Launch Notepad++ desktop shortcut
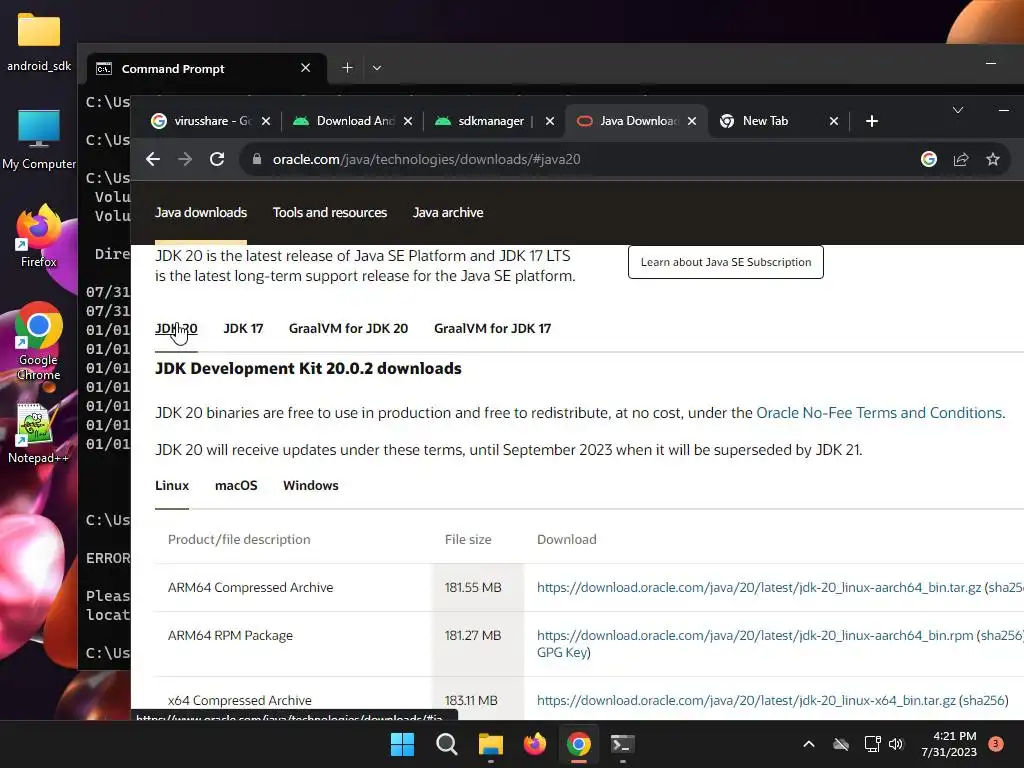1024x768 pixels. (x=39, y=434)
